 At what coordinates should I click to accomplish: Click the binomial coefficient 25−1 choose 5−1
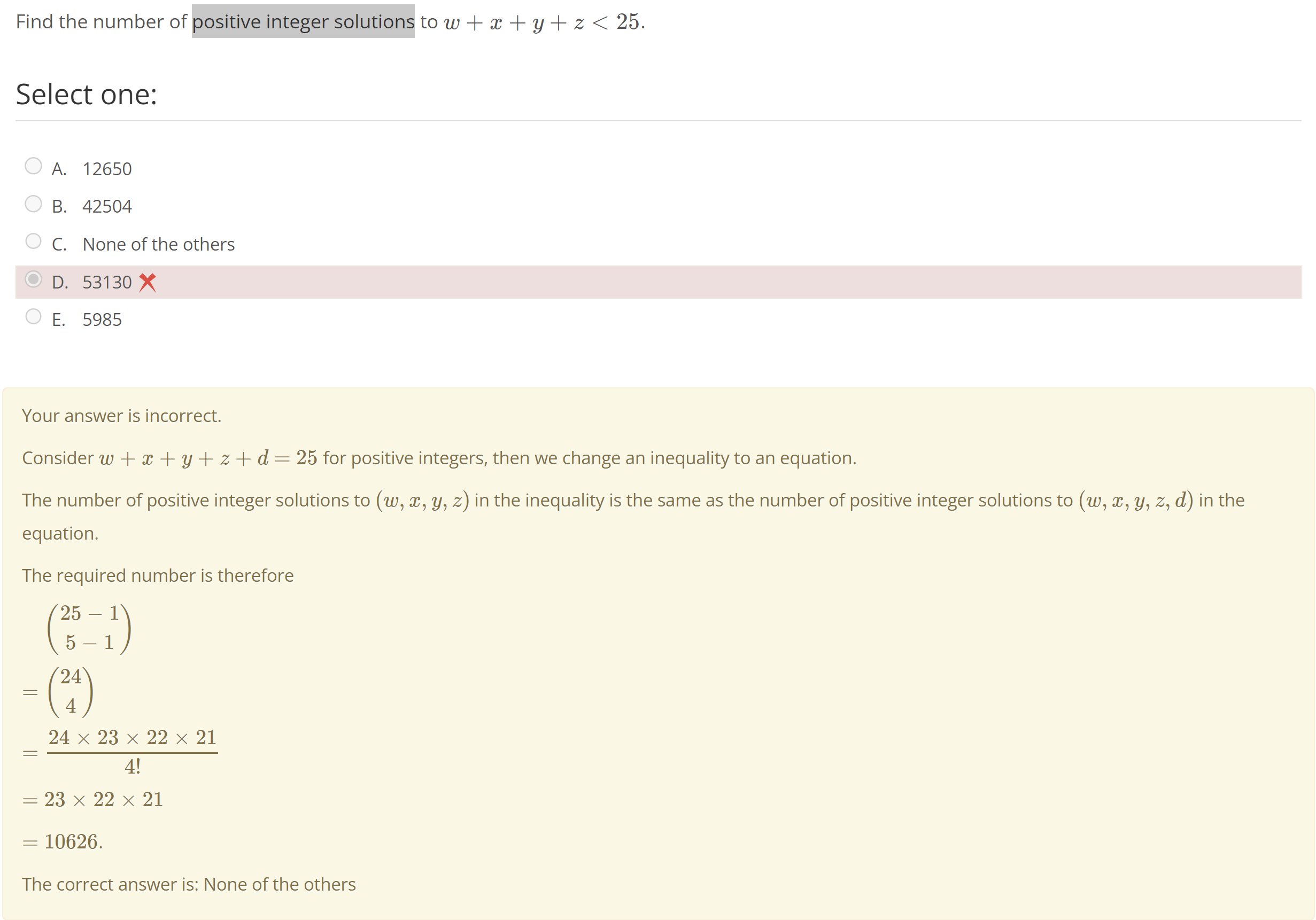(x=89, y=629)
